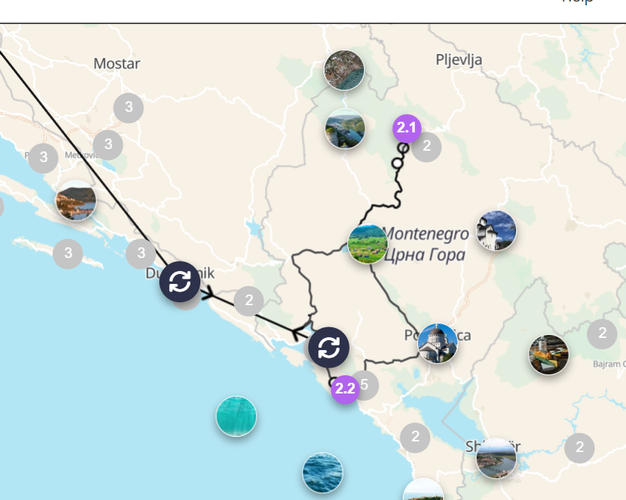Image resolution: width=626 pixels, height=500 pixels.
Task: Select the purple 2.1 stage marker
Action: tap(406, 128)
